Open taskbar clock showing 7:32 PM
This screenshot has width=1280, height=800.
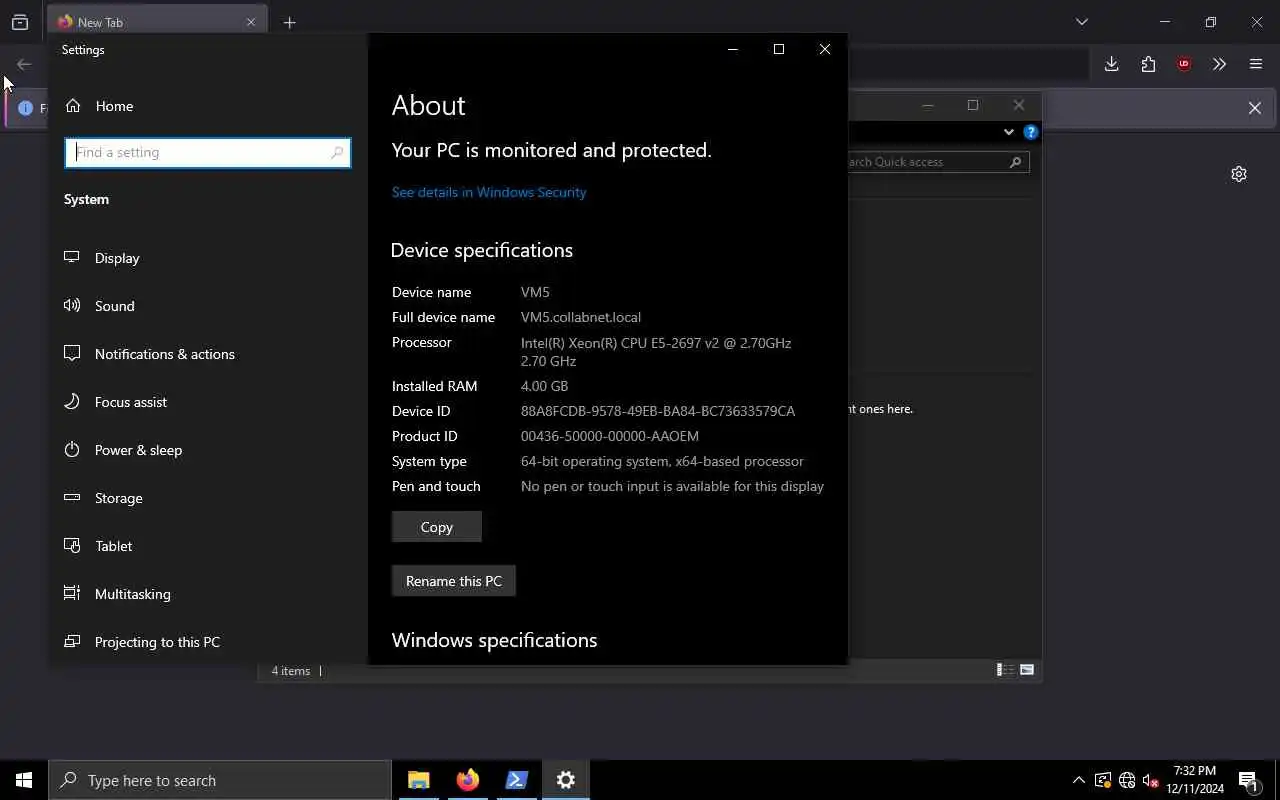[x=1194, y=780]
